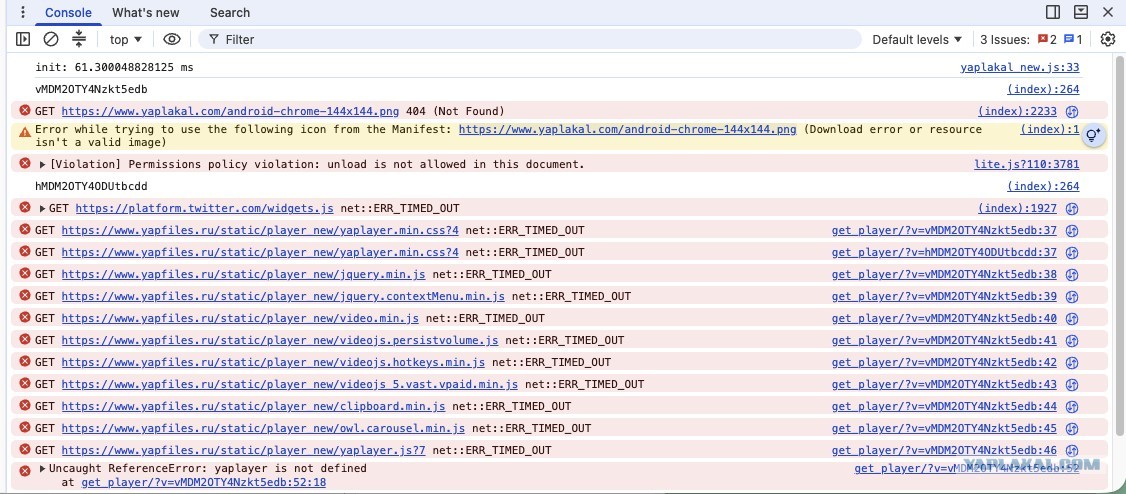The image size is (1126, 494).
Task: Click the red error issues count badge
Action: (x=1047, y=39)
